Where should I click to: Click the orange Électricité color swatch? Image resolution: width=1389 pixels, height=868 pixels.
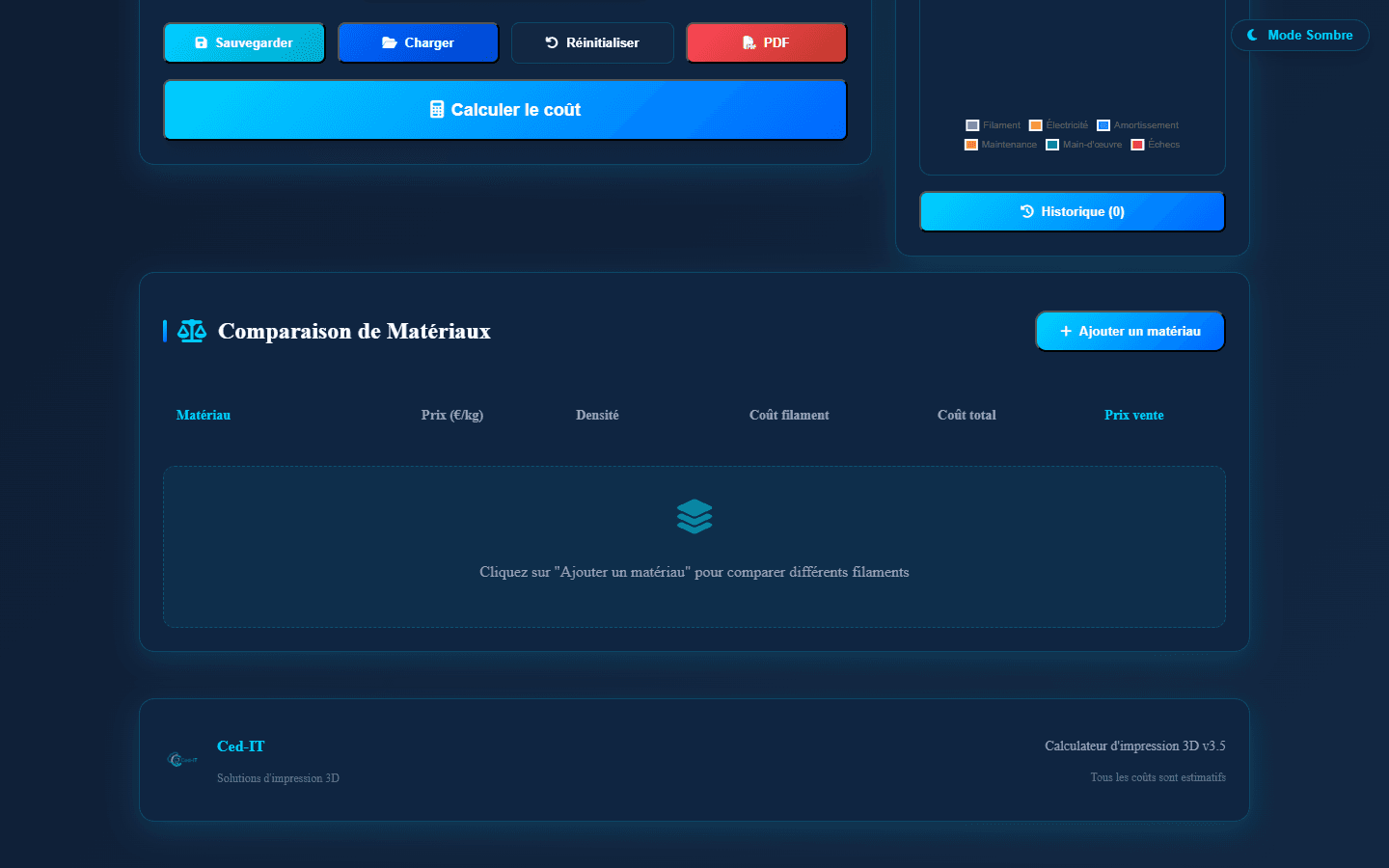(1034, 124)
